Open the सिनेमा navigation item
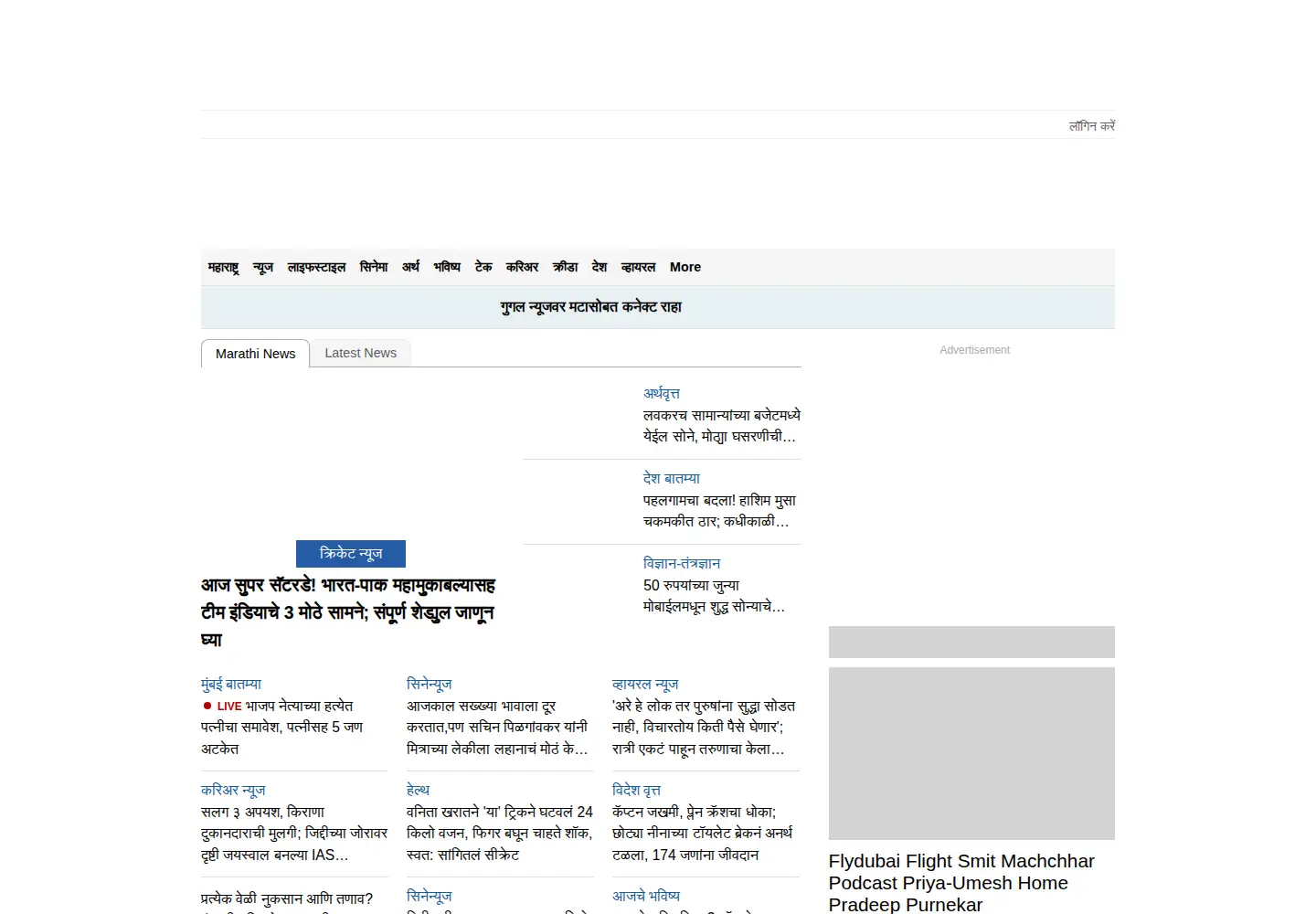This screenshot has height=914, width=1316. tap(374, 267)
